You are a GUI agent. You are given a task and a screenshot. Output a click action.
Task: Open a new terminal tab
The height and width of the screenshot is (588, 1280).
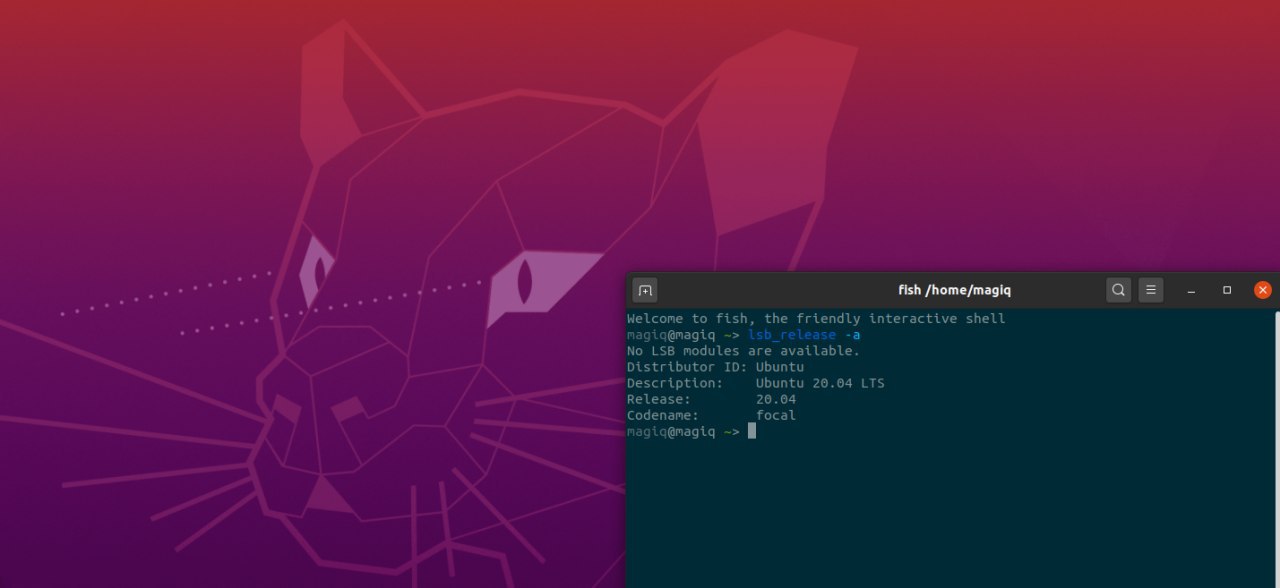[x=645, y=290]
